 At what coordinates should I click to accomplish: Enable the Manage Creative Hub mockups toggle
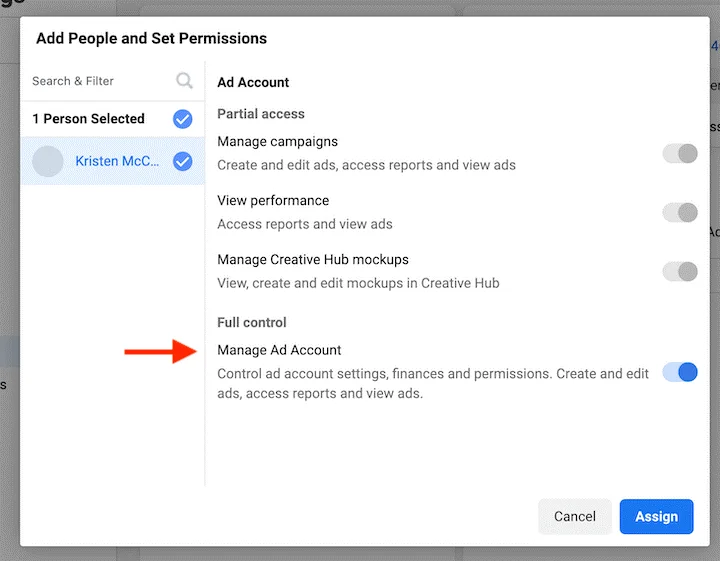click(680, 271)
